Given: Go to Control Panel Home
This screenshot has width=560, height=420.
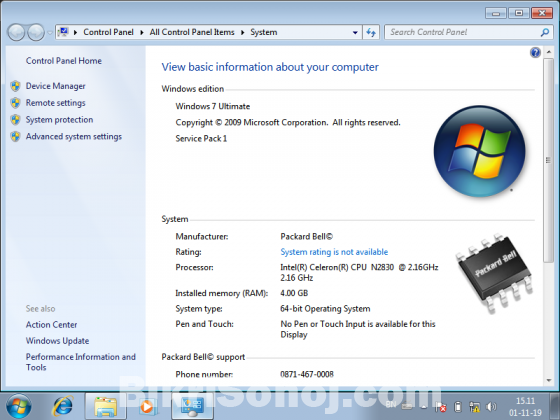Looking at the screenshot, I should pos(64,61).
